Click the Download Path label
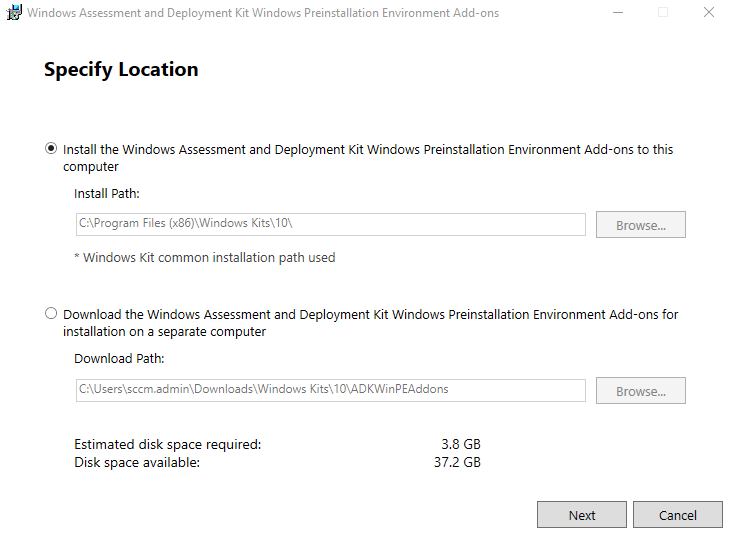Screen dimensions: 730x535 [x=119, y=358]
